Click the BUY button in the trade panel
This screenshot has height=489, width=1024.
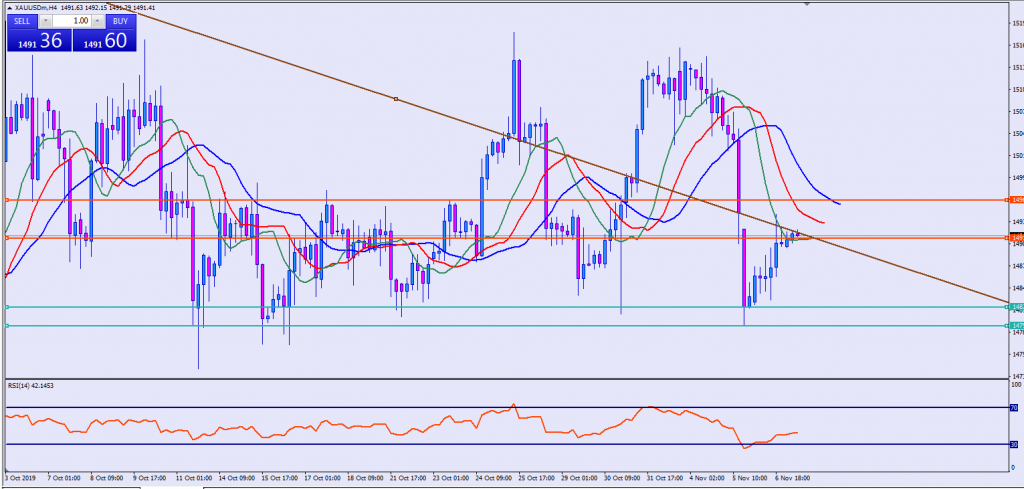pos(120,20)
